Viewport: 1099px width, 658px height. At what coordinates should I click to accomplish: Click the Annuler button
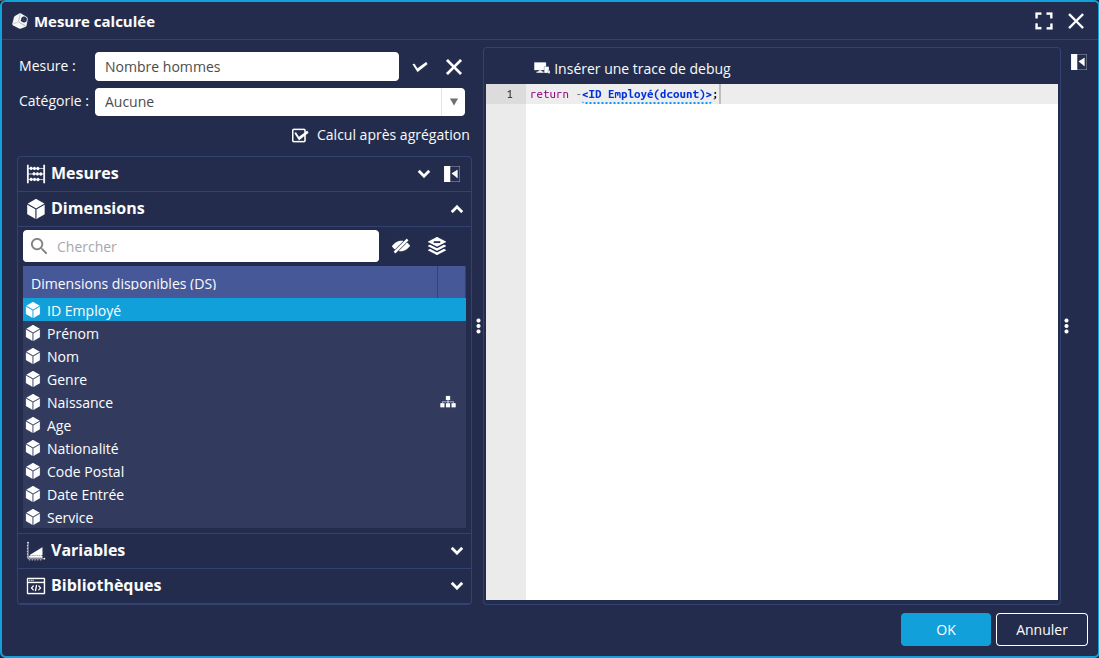pos(1041,630)
